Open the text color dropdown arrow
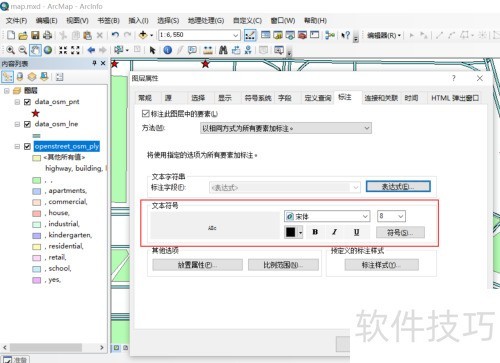500x363 pixels. coord(300,232)
